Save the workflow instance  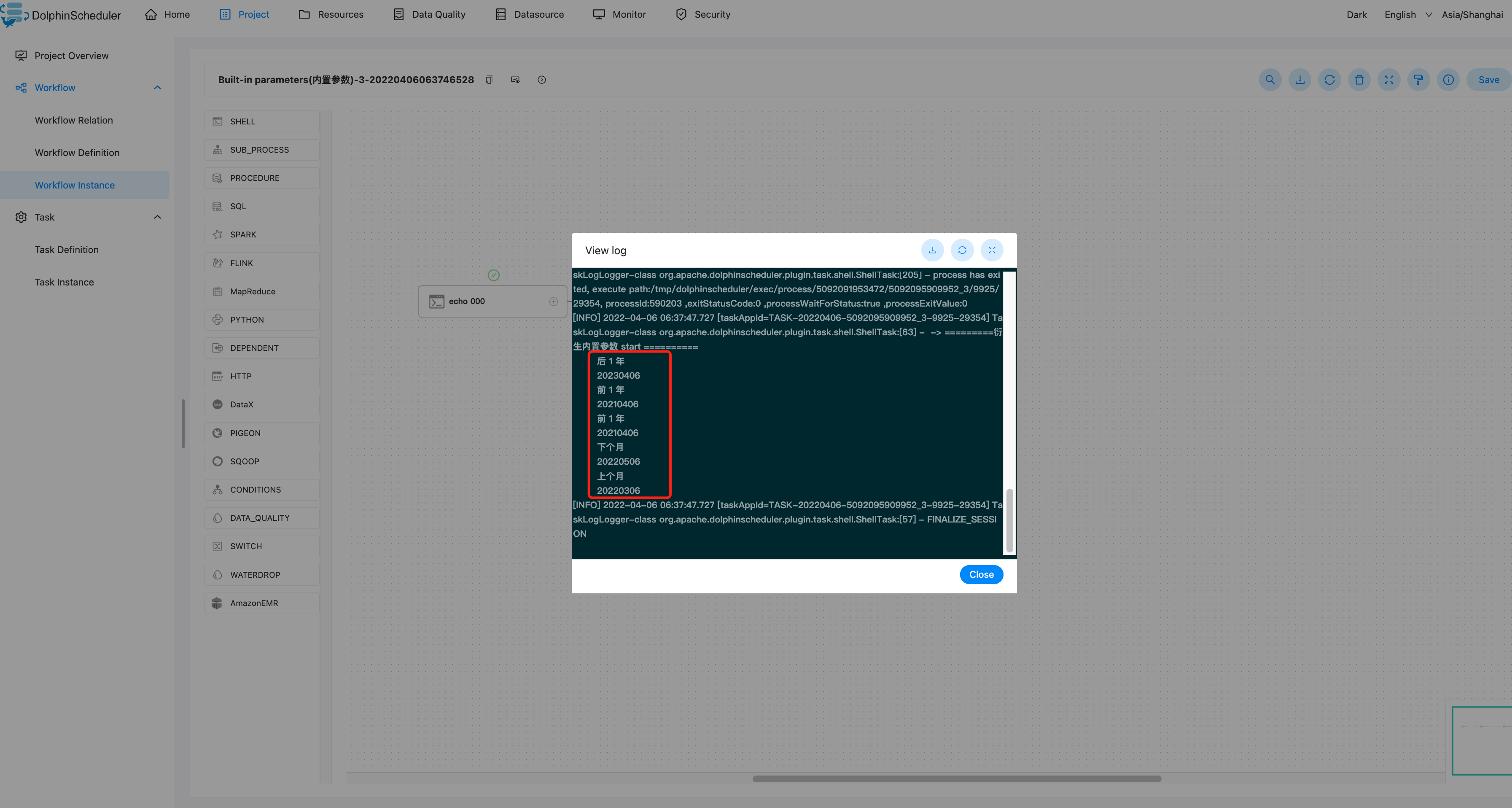tap(1488, 79)
